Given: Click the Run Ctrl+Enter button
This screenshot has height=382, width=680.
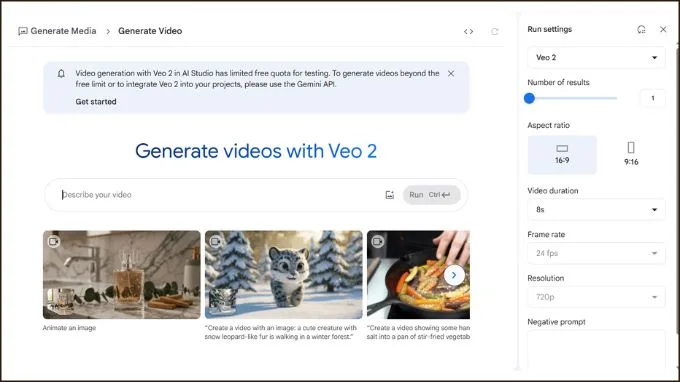Looking at the screenshot, I should [431, 195].
